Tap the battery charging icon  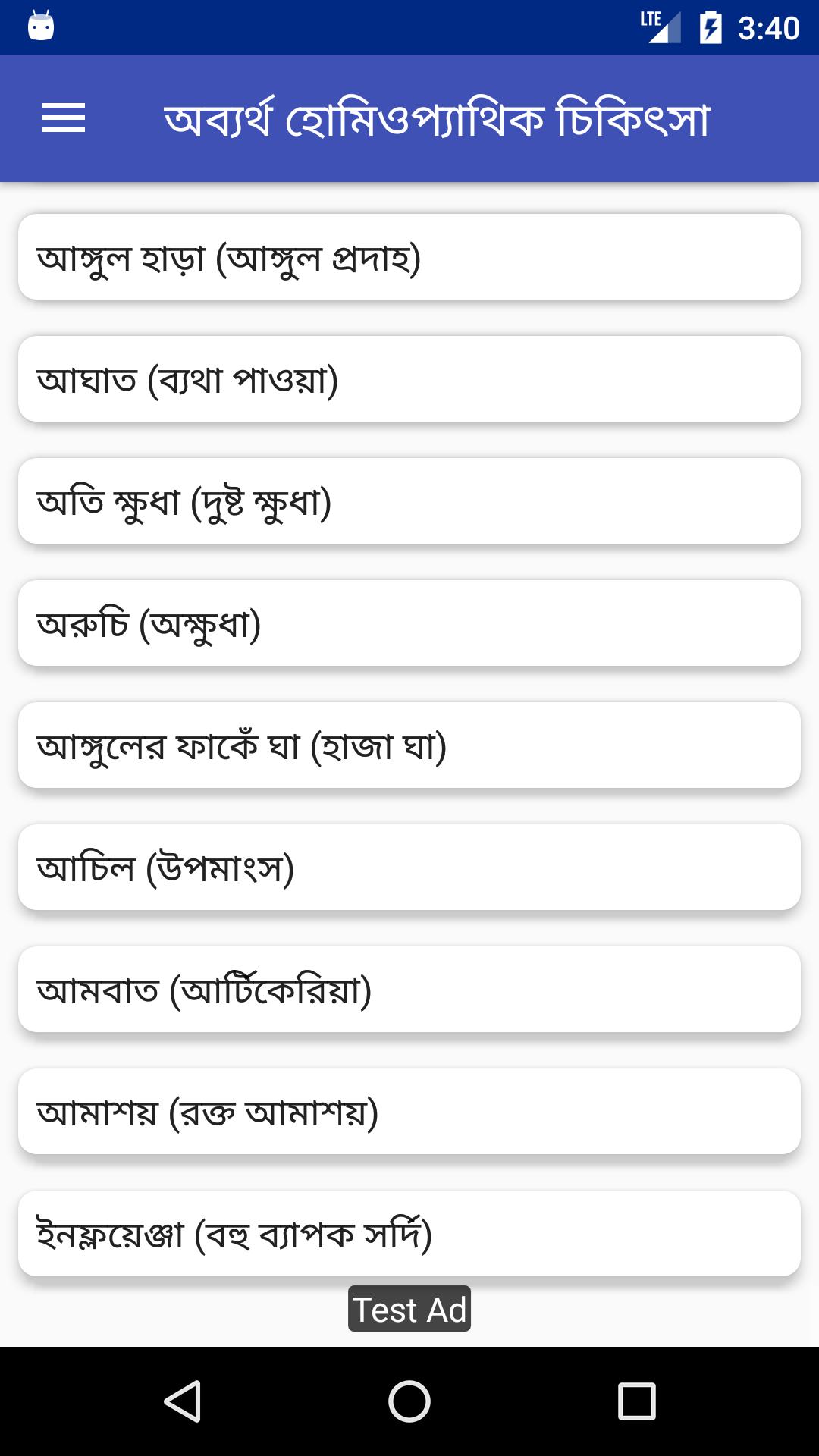point(711,27)
